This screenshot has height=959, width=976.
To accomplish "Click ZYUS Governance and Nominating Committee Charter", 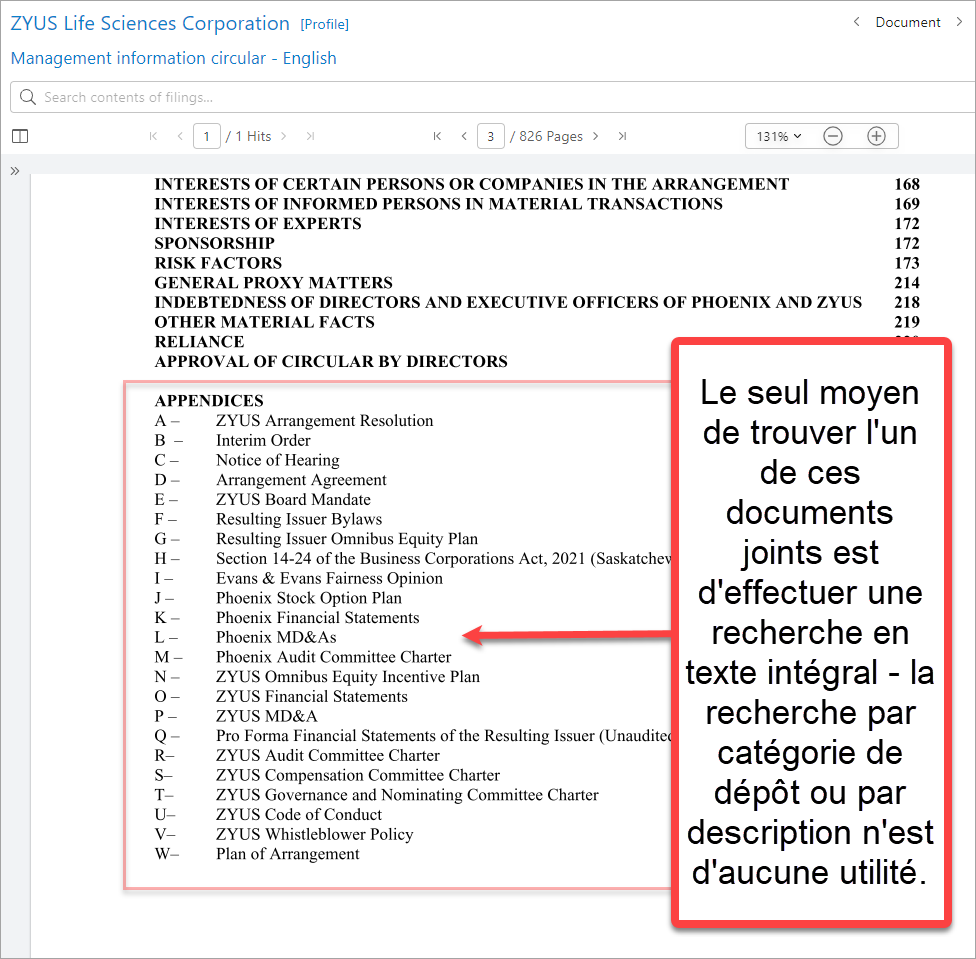I will [x=407, y=795].
